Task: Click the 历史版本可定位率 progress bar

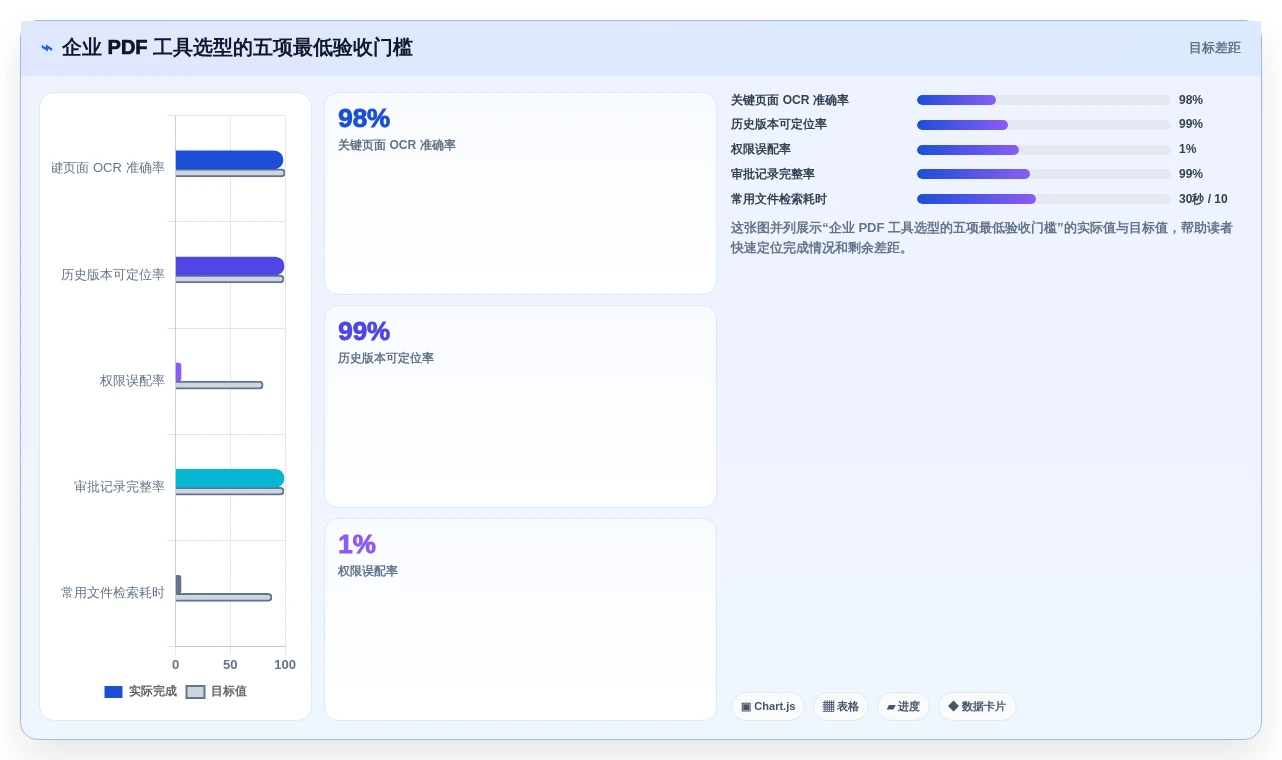Action: coord(1043,125)
